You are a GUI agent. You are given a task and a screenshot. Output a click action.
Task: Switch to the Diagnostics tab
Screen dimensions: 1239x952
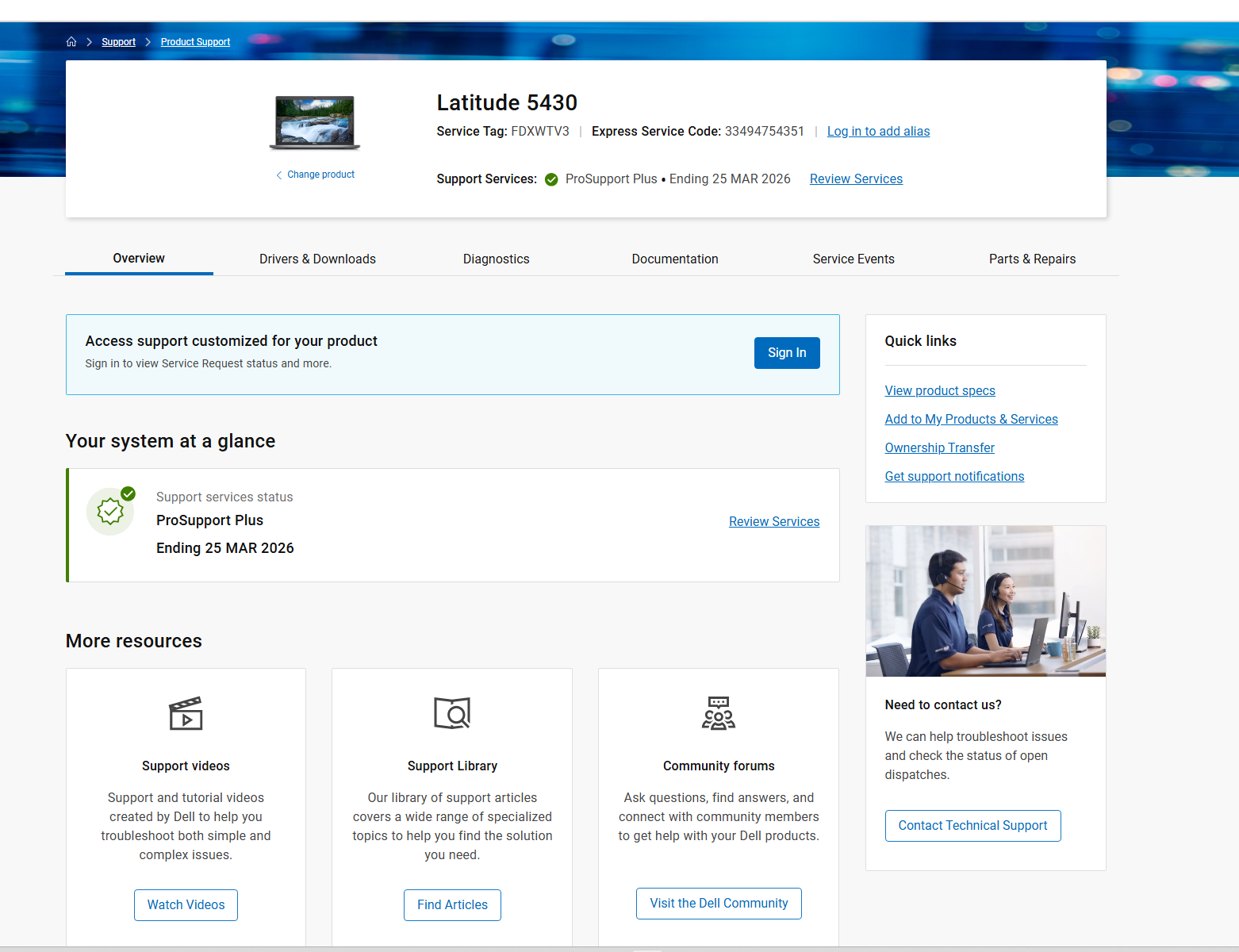tap(496, 259)
